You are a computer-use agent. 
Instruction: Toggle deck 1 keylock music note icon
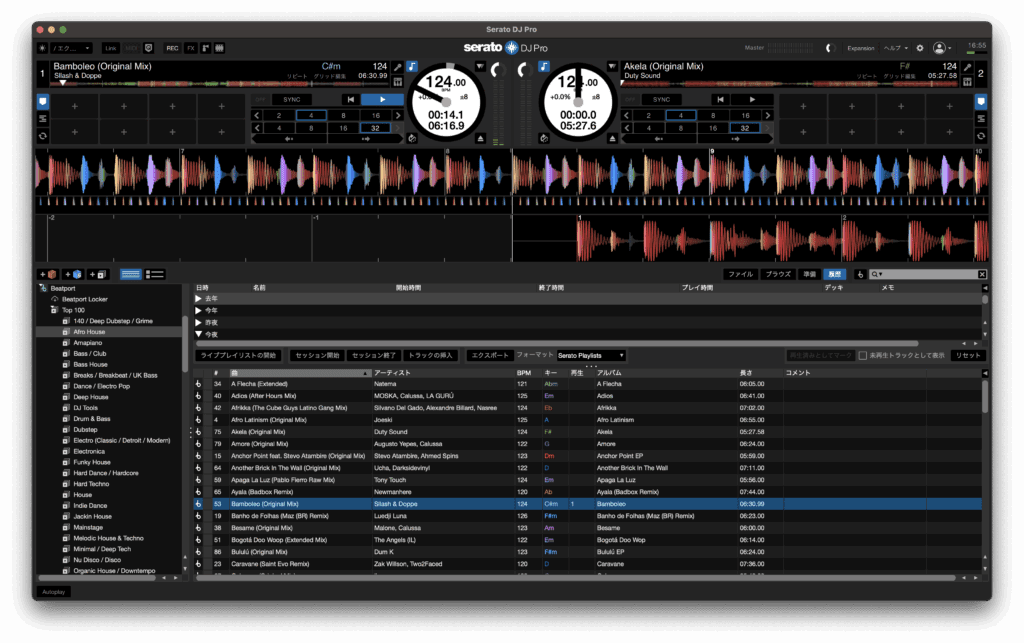point(412,67)
